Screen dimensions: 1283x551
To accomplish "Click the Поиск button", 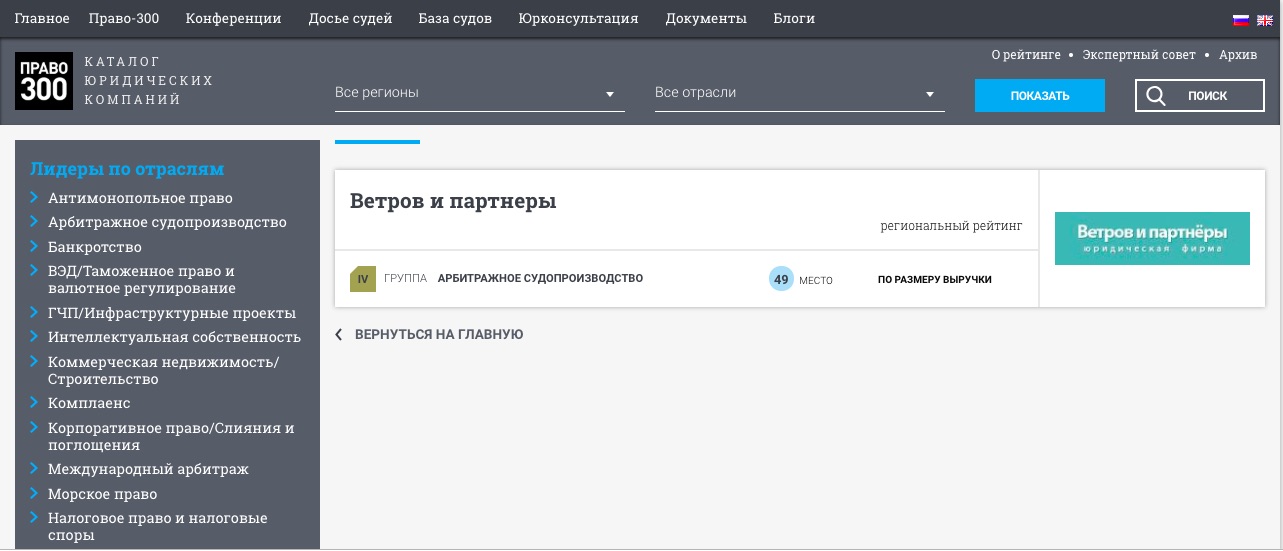I will (1200, 96).
